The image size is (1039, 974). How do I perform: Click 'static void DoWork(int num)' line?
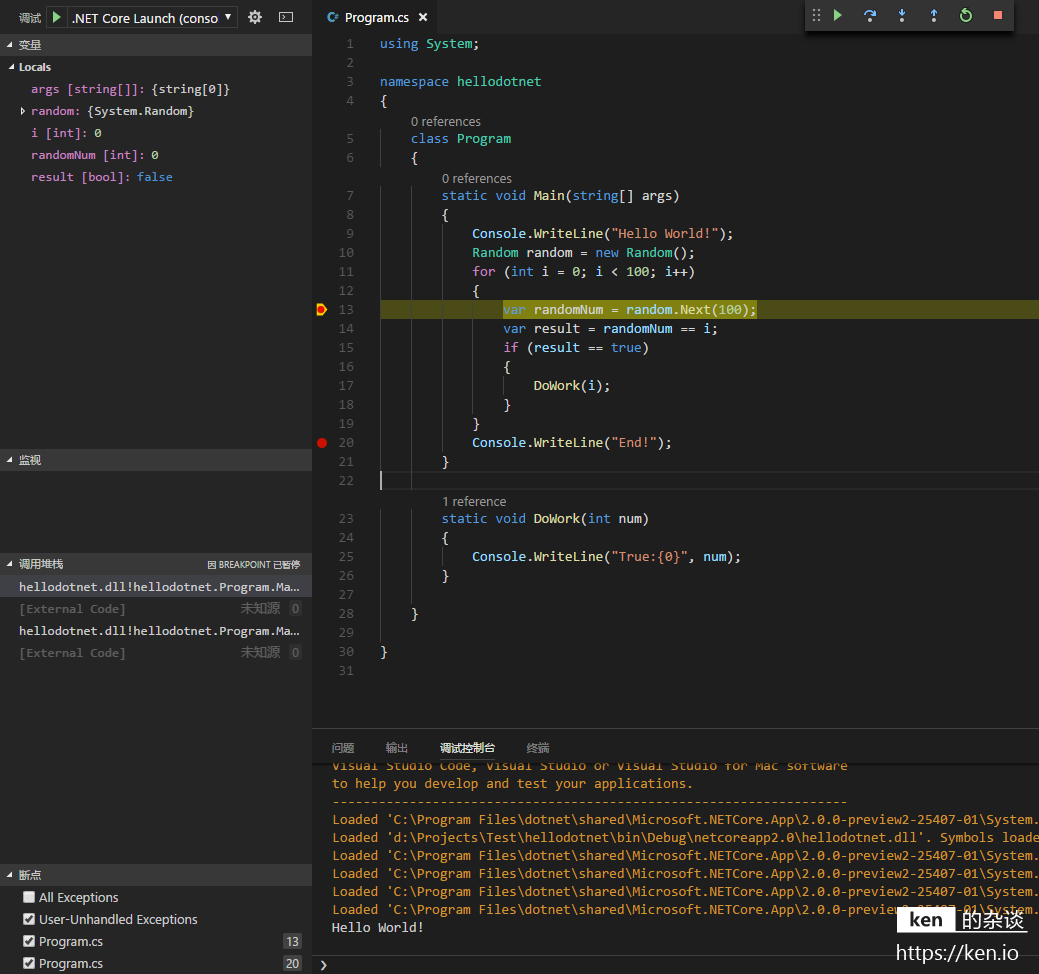[545, 519]
